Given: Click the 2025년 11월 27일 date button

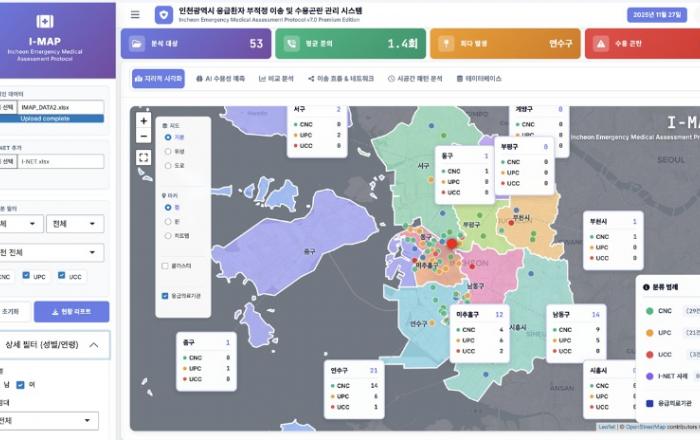Looking at the screenshot, I should coord(659,15).
